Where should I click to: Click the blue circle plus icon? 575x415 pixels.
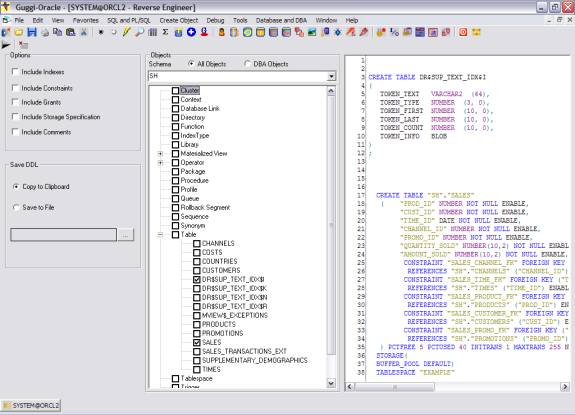[191, 32]
